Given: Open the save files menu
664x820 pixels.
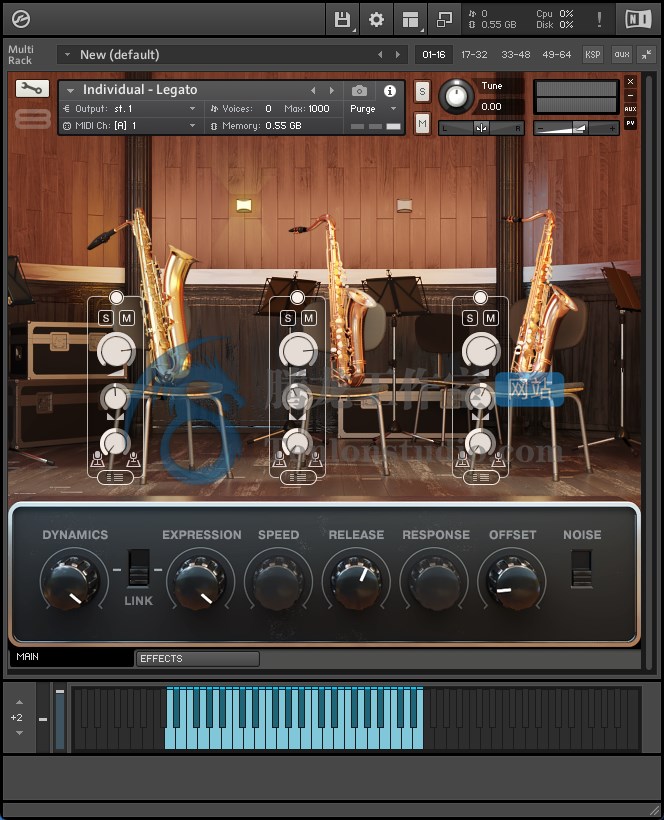Looking at the screenshot, I should point(342,20).
